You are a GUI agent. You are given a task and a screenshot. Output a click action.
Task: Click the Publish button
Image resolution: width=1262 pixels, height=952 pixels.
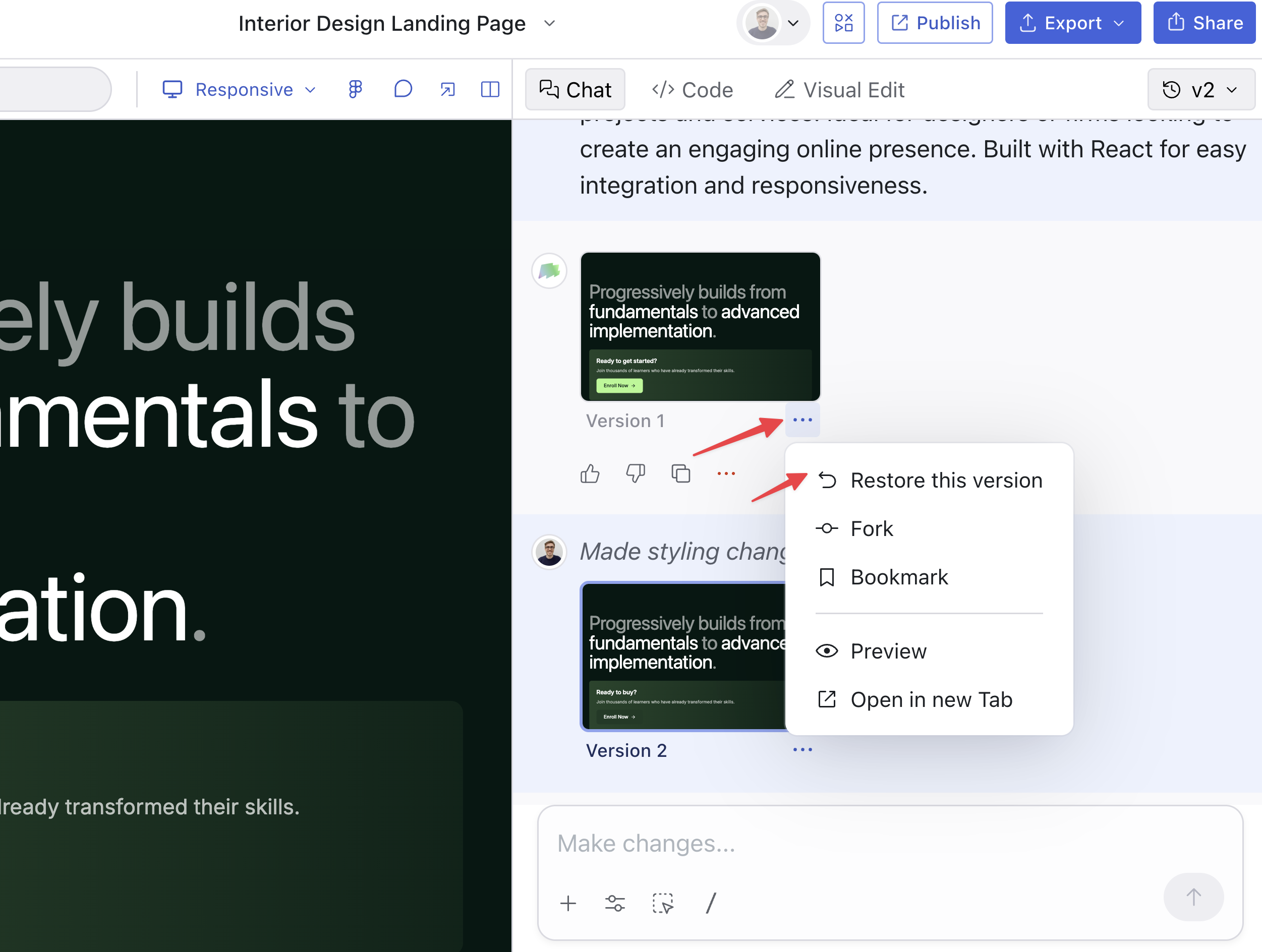pyautogui.click(x=935, y=23)
